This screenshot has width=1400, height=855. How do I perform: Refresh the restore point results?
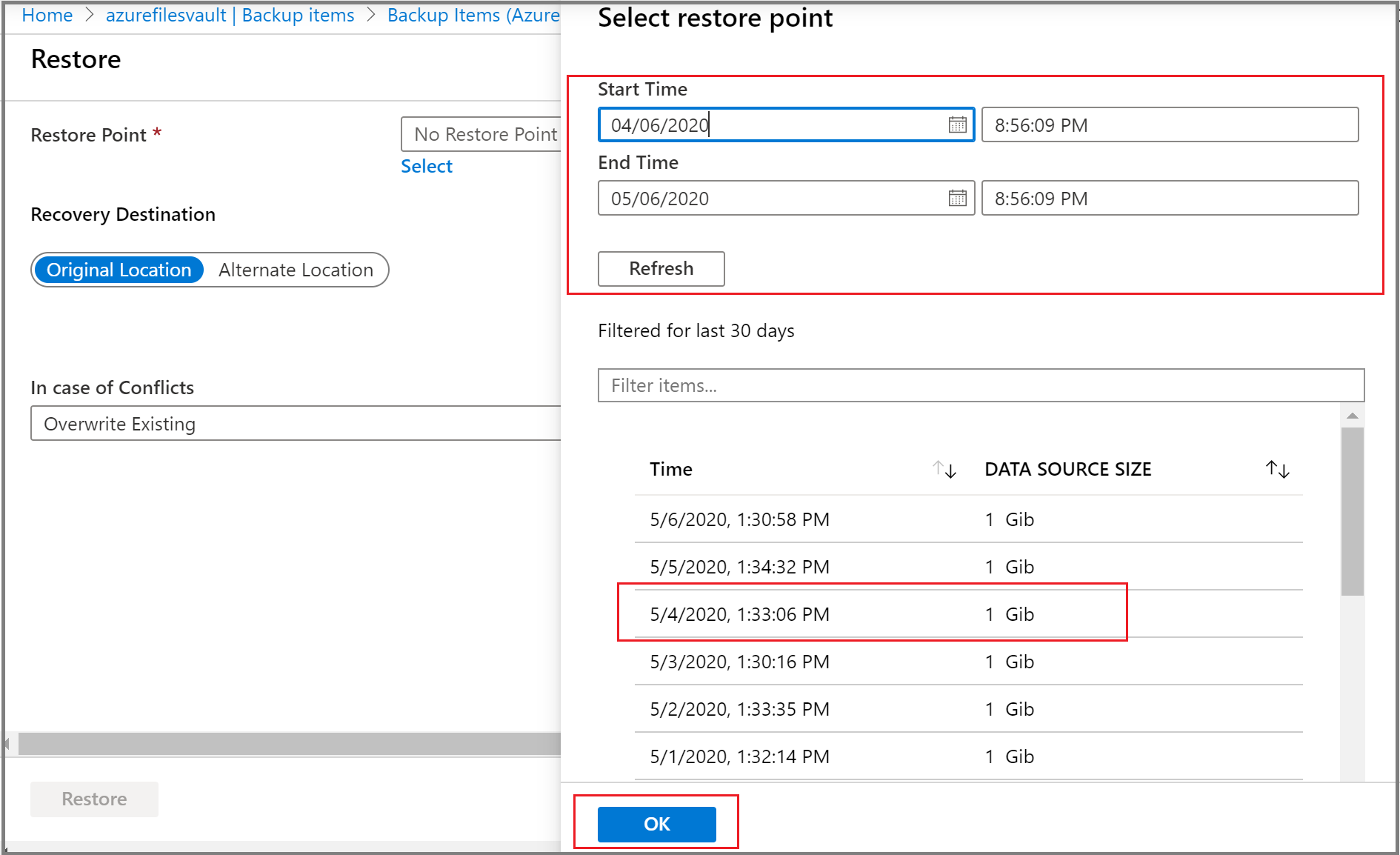pyautogui.click(x=660, y=268)
